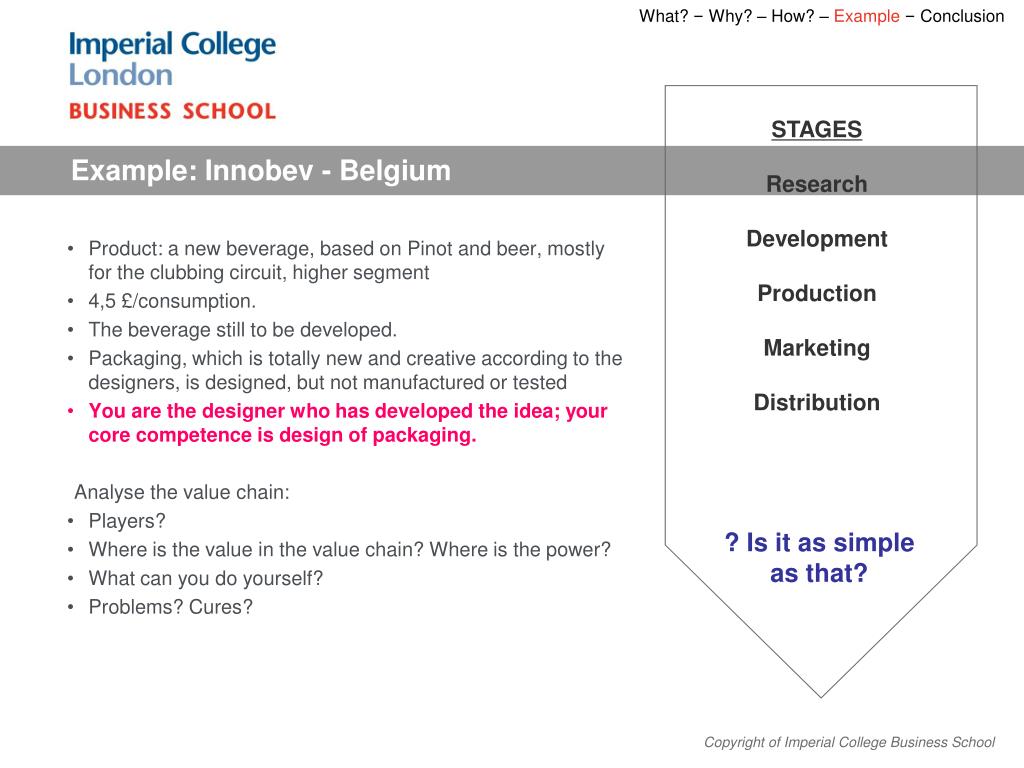Click the Development stage label

(816, 239)
